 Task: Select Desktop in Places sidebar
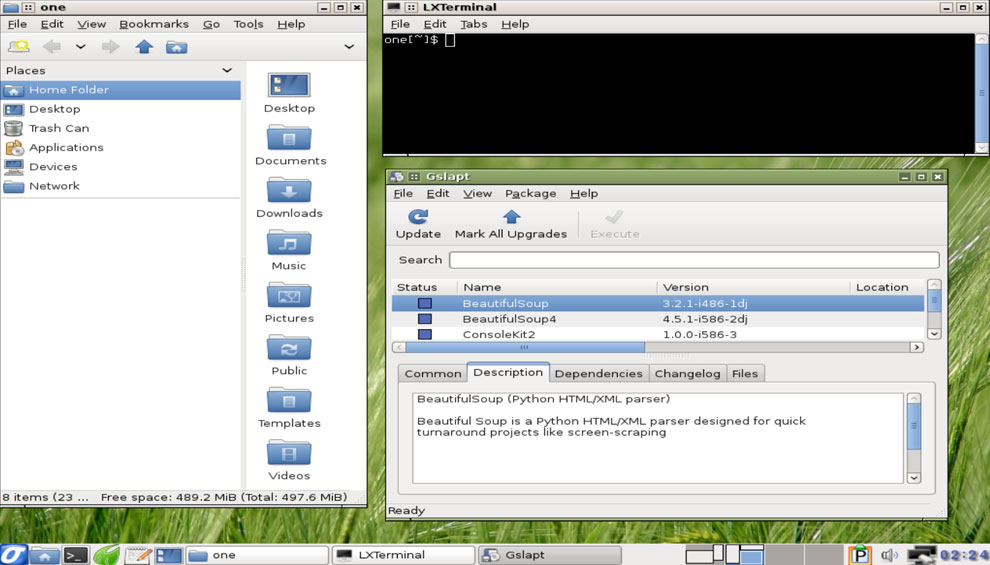(x=121, y=109)
